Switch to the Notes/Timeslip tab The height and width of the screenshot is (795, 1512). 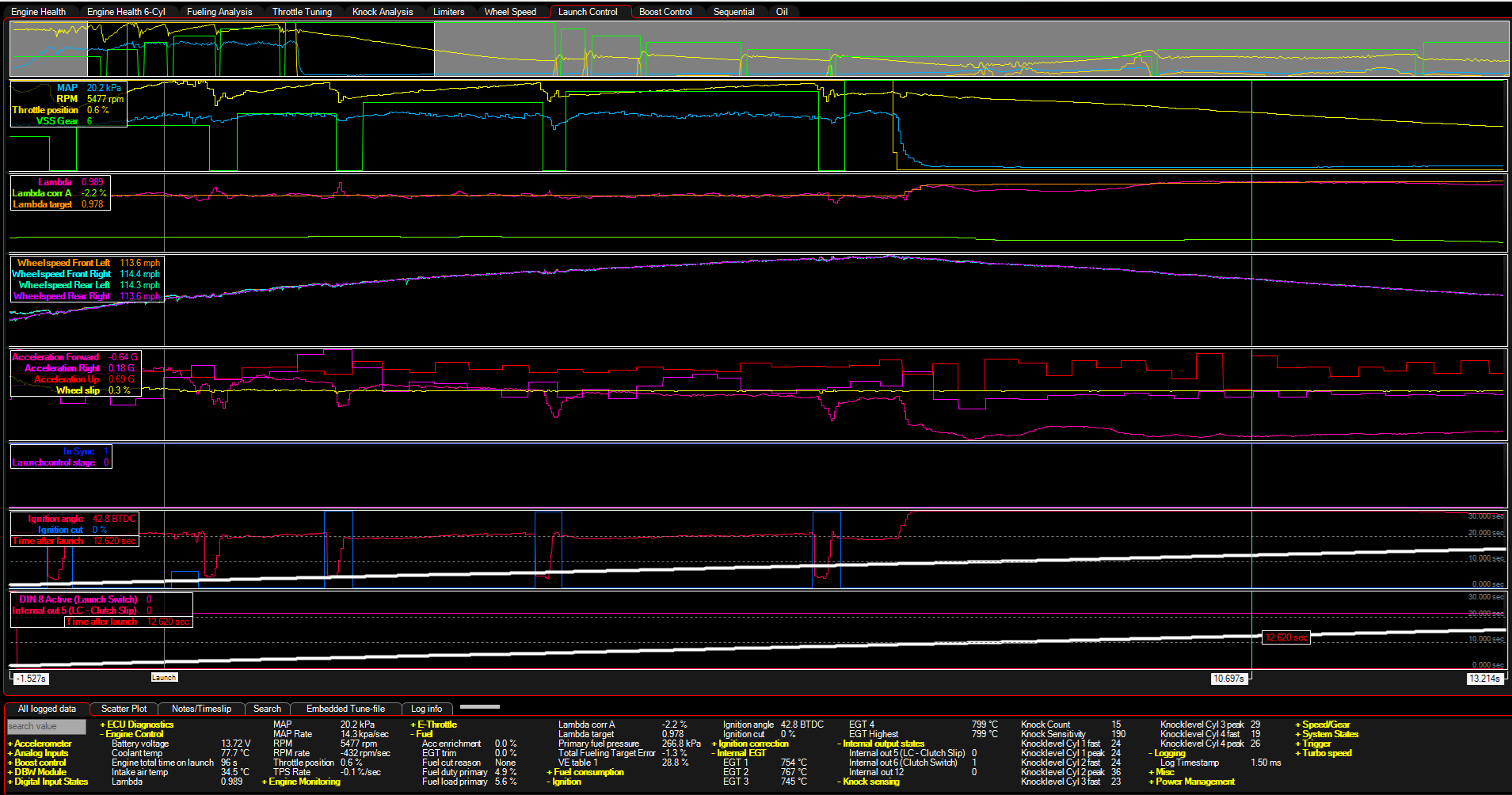(201, 709)
